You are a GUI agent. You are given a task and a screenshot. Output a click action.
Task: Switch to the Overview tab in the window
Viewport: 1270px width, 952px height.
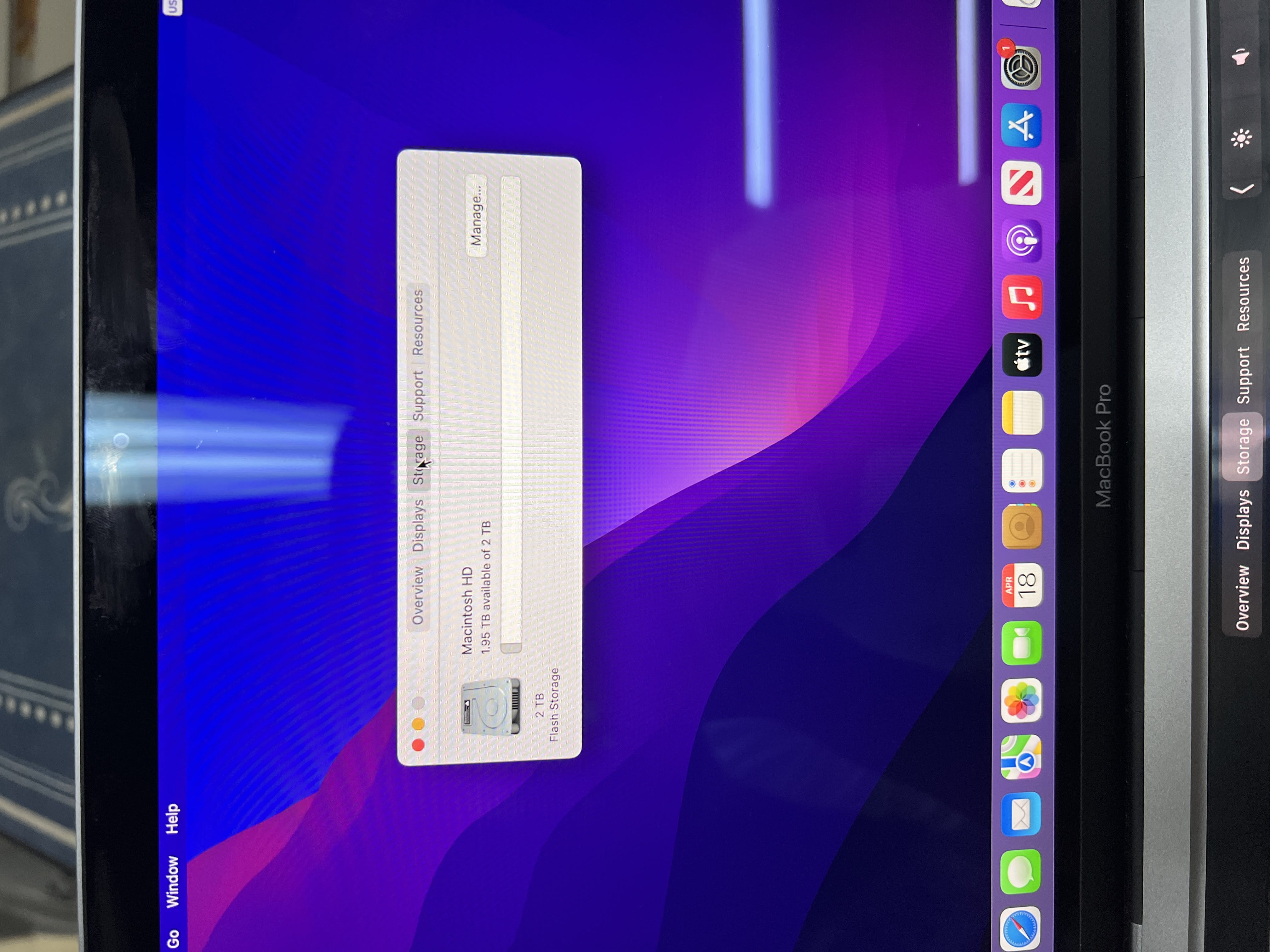point(417,596)
